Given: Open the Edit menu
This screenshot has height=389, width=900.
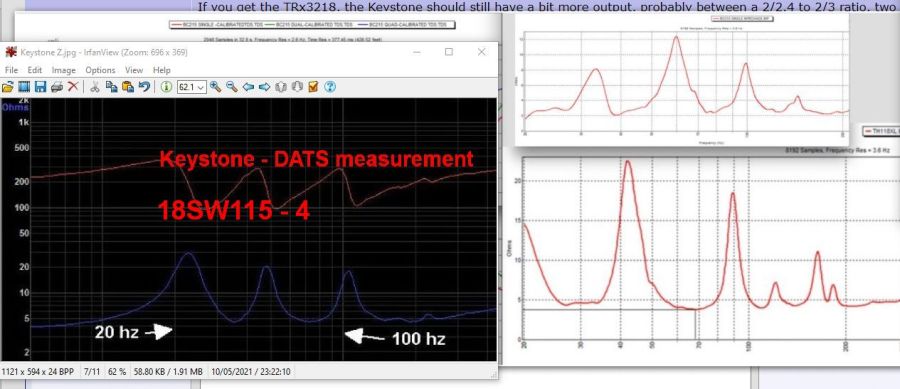Looking at the screenshot, I should coord(35,70).
